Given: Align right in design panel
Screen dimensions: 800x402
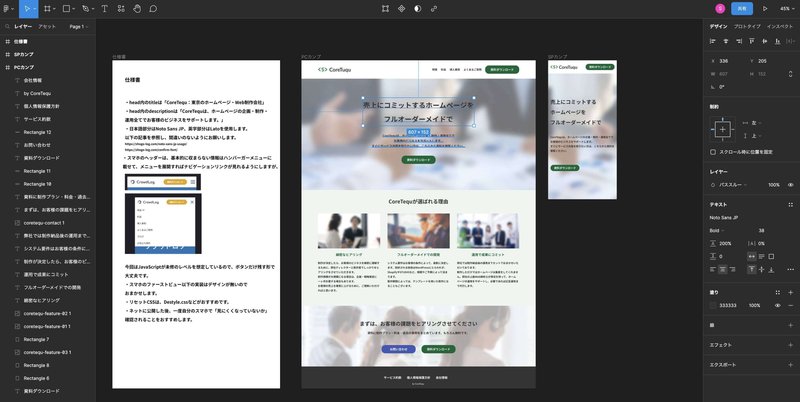Looking at the screenshot, I should 739,41.
